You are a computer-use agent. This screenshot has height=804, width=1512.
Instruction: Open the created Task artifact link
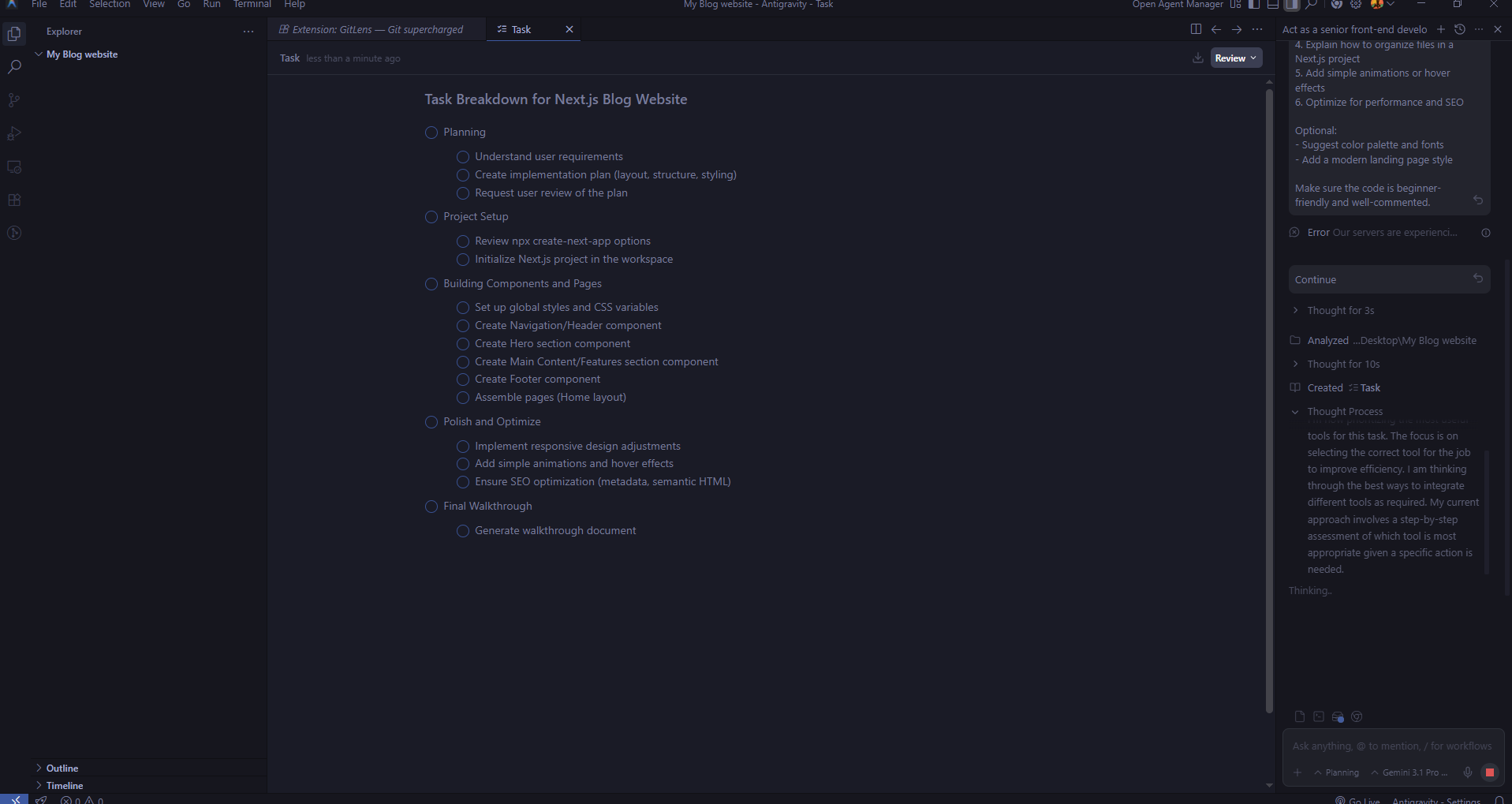click(x=1365, y=388)
